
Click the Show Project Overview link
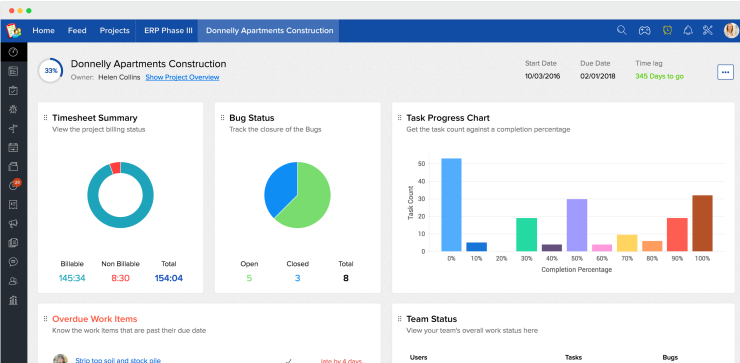click(182, 77)
